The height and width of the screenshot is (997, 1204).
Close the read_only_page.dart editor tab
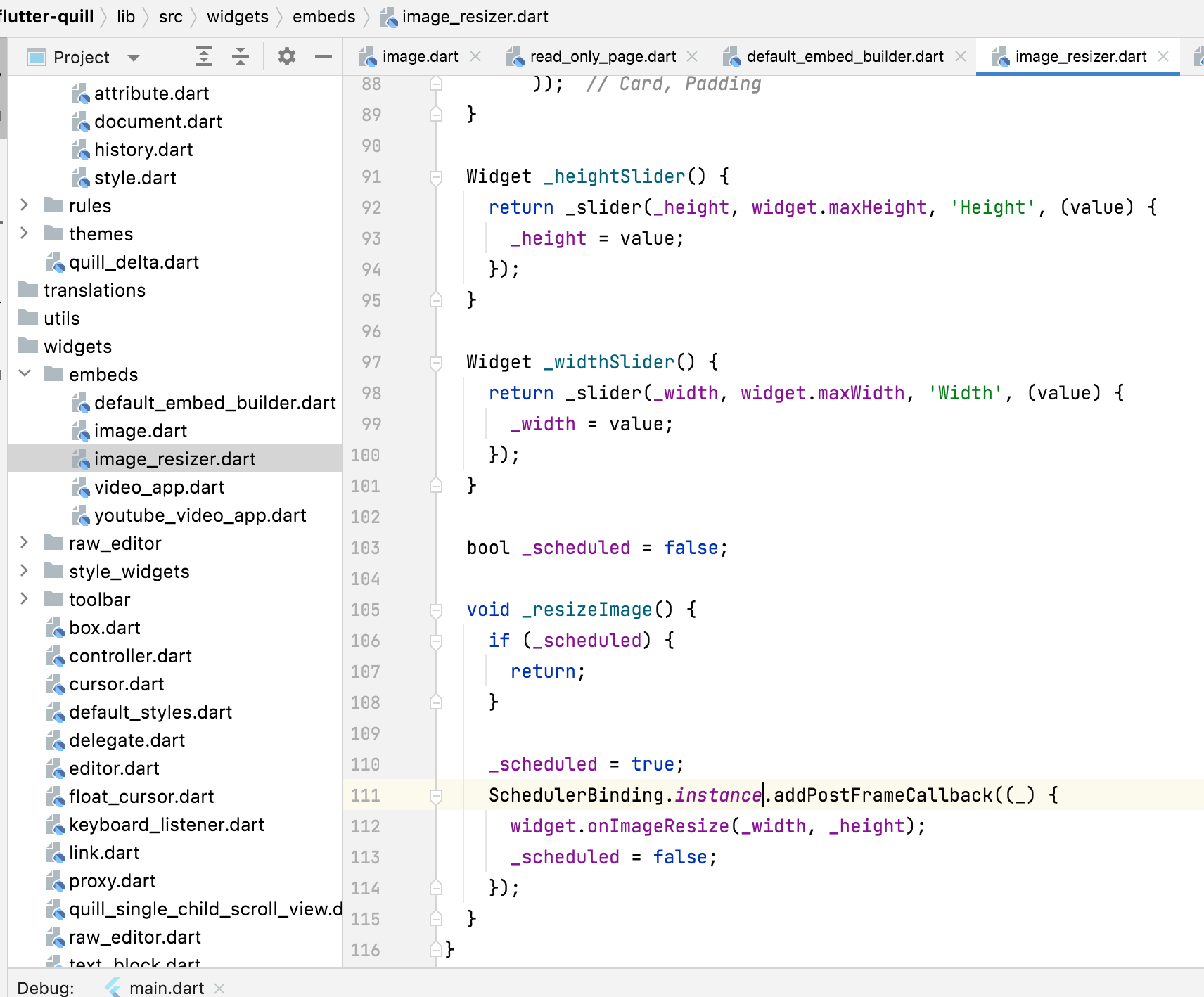[x=693, y=56]
